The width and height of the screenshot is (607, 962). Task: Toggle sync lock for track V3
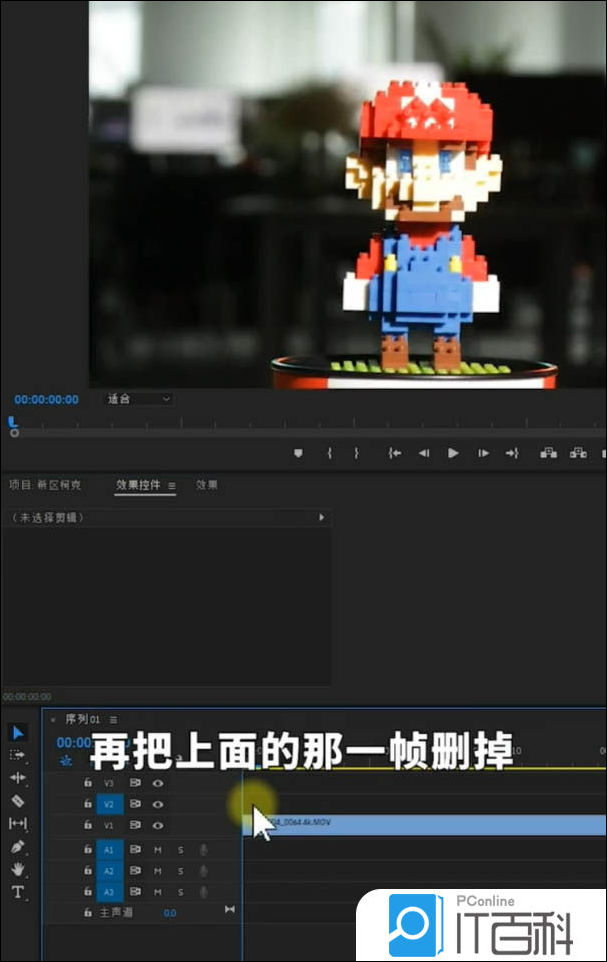135,783
